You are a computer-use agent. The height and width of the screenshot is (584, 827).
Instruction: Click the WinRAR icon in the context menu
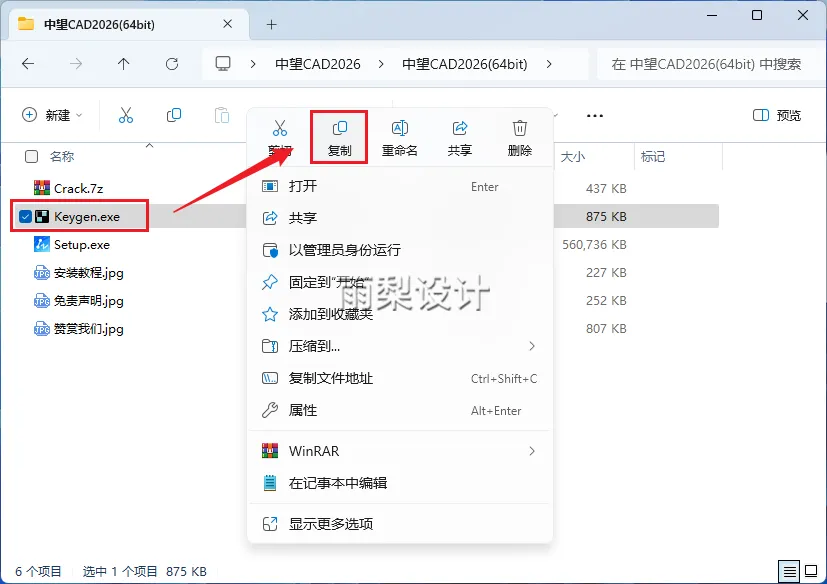270,451
